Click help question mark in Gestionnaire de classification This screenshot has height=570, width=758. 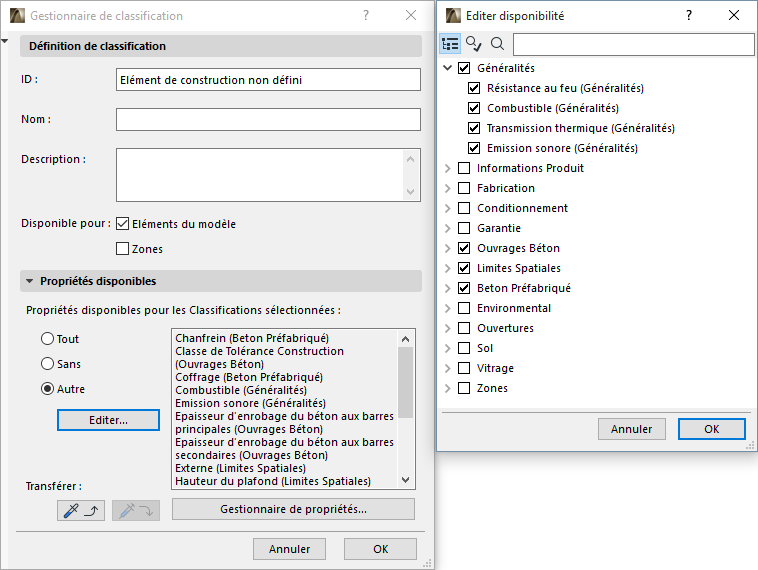tap(366, 15)
